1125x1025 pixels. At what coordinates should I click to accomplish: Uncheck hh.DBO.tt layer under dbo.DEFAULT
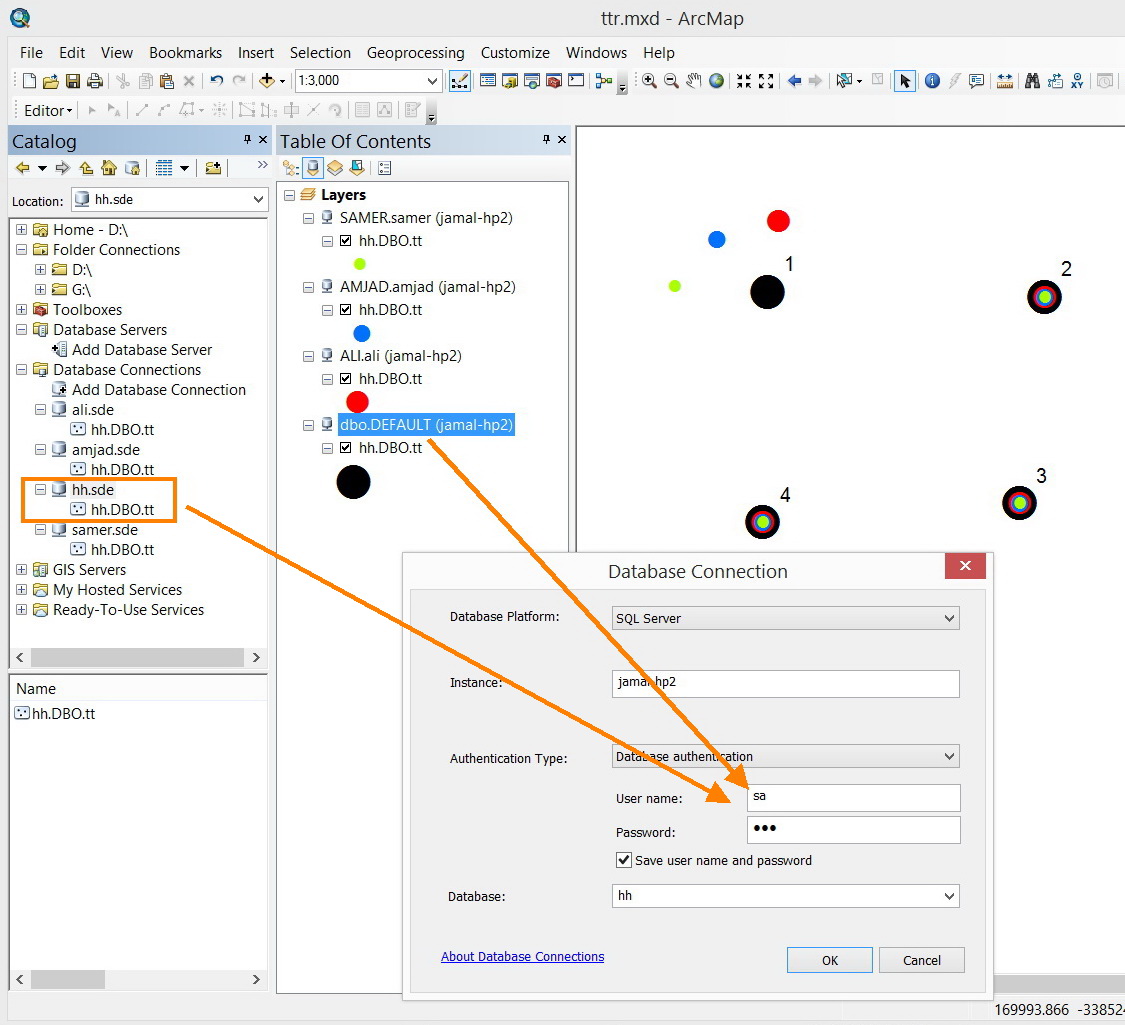pyautogui.click(x=346, y=448)
